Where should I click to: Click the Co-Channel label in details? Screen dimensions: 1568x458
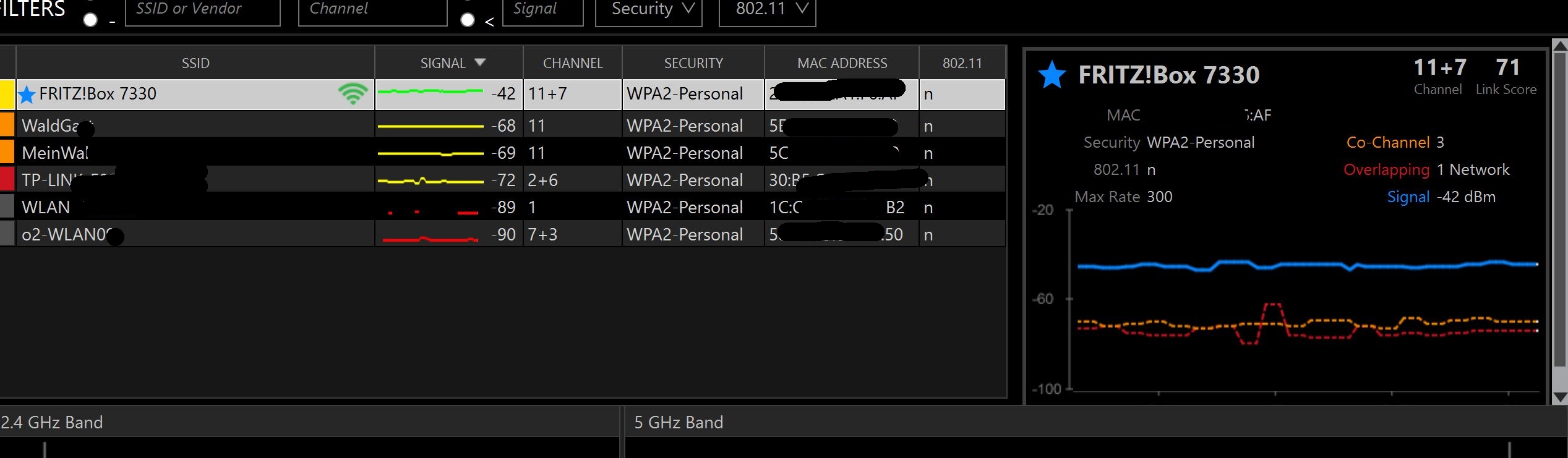point(1387,142)
